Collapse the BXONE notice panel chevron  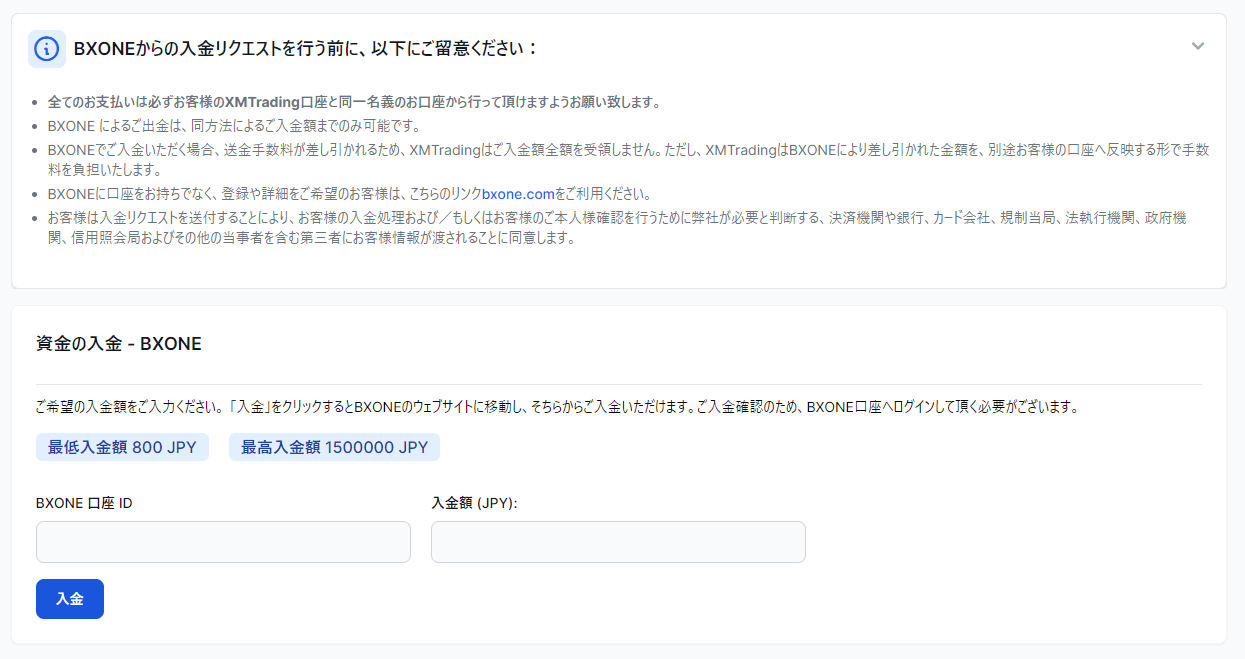pos(1198,46)
